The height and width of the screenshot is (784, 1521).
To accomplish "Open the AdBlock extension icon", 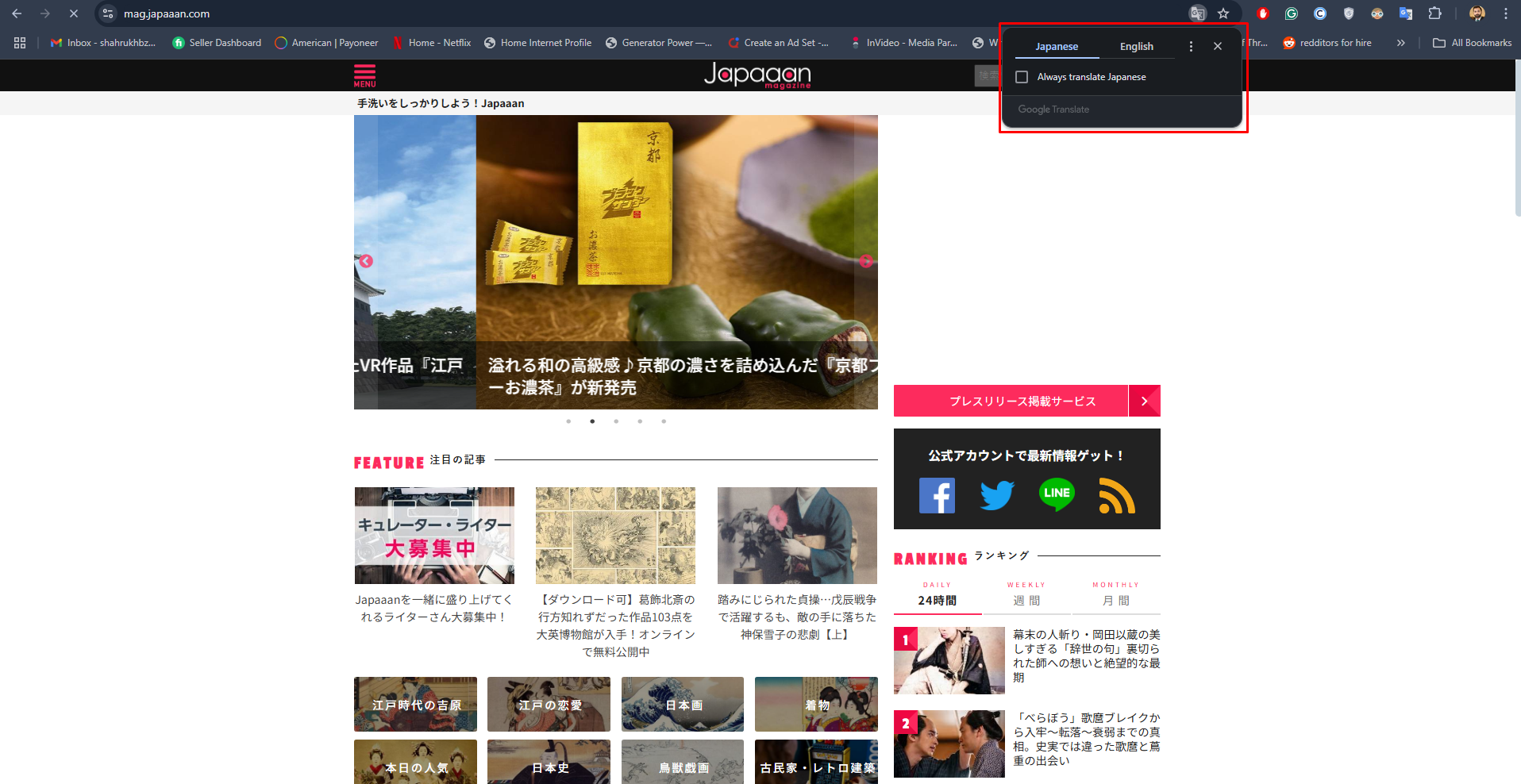I will click(1262, 13).
